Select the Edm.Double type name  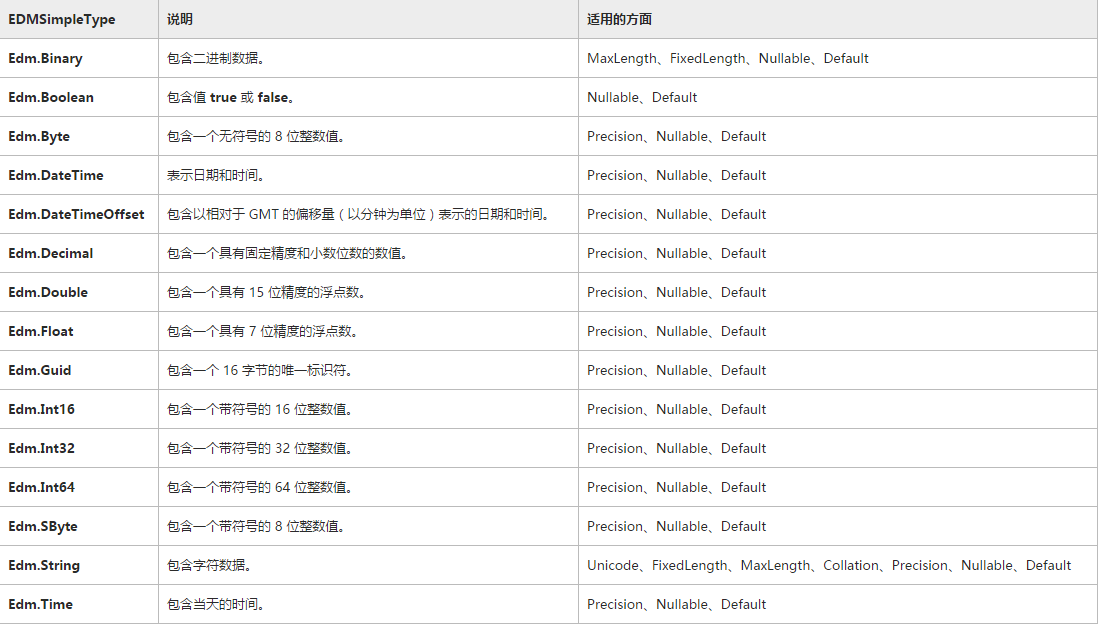[x=48, y=292]
